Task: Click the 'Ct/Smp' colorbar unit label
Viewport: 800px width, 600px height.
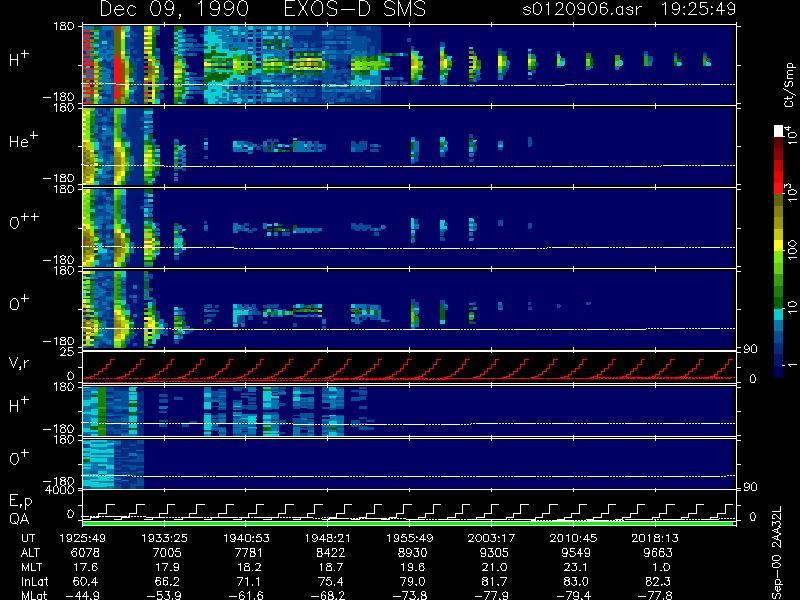Action: pyautogui.click(x=789, y=85)
